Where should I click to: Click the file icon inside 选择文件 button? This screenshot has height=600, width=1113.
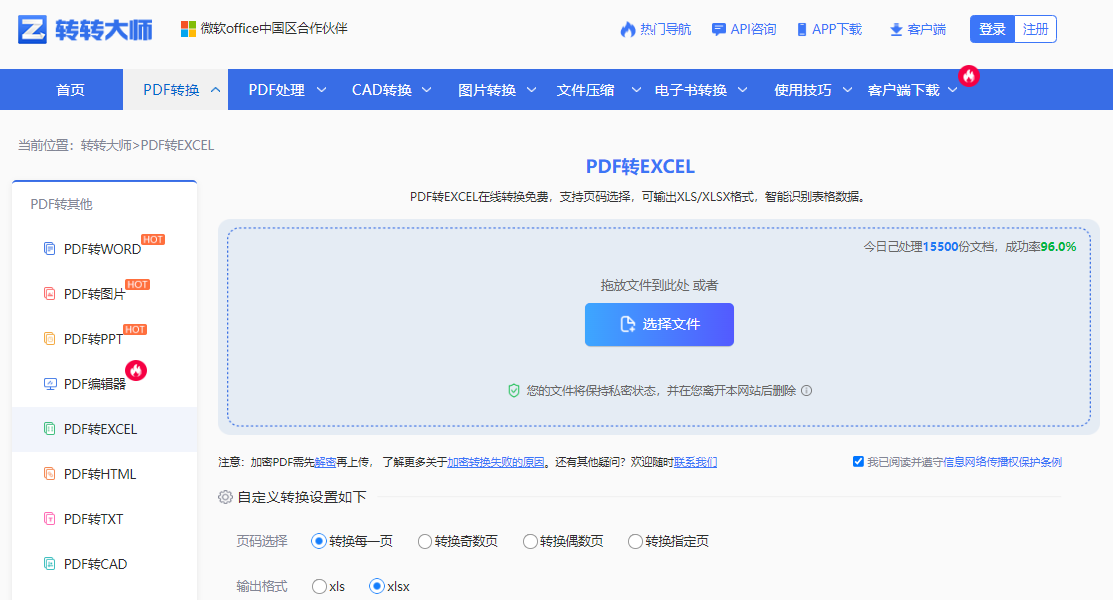click(627, 324)
